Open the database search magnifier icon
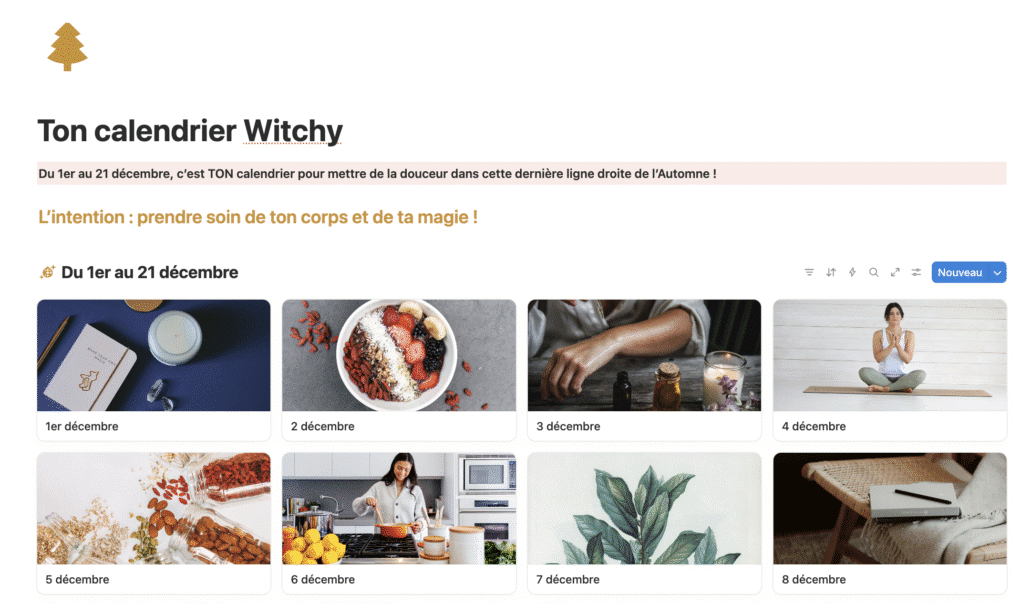 point(874,272)
